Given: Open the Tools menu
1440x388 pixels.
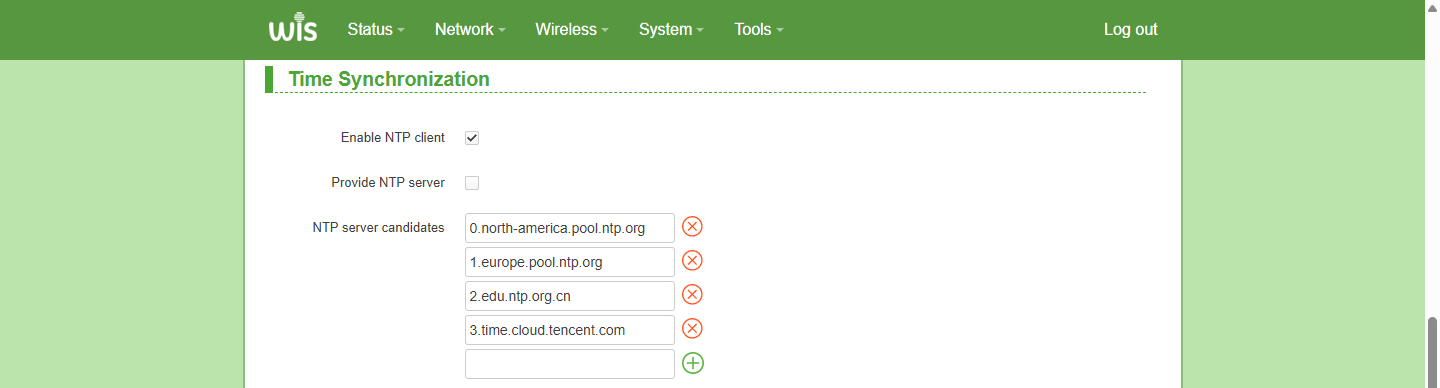Looking at the screenshot, I should 758,30.
